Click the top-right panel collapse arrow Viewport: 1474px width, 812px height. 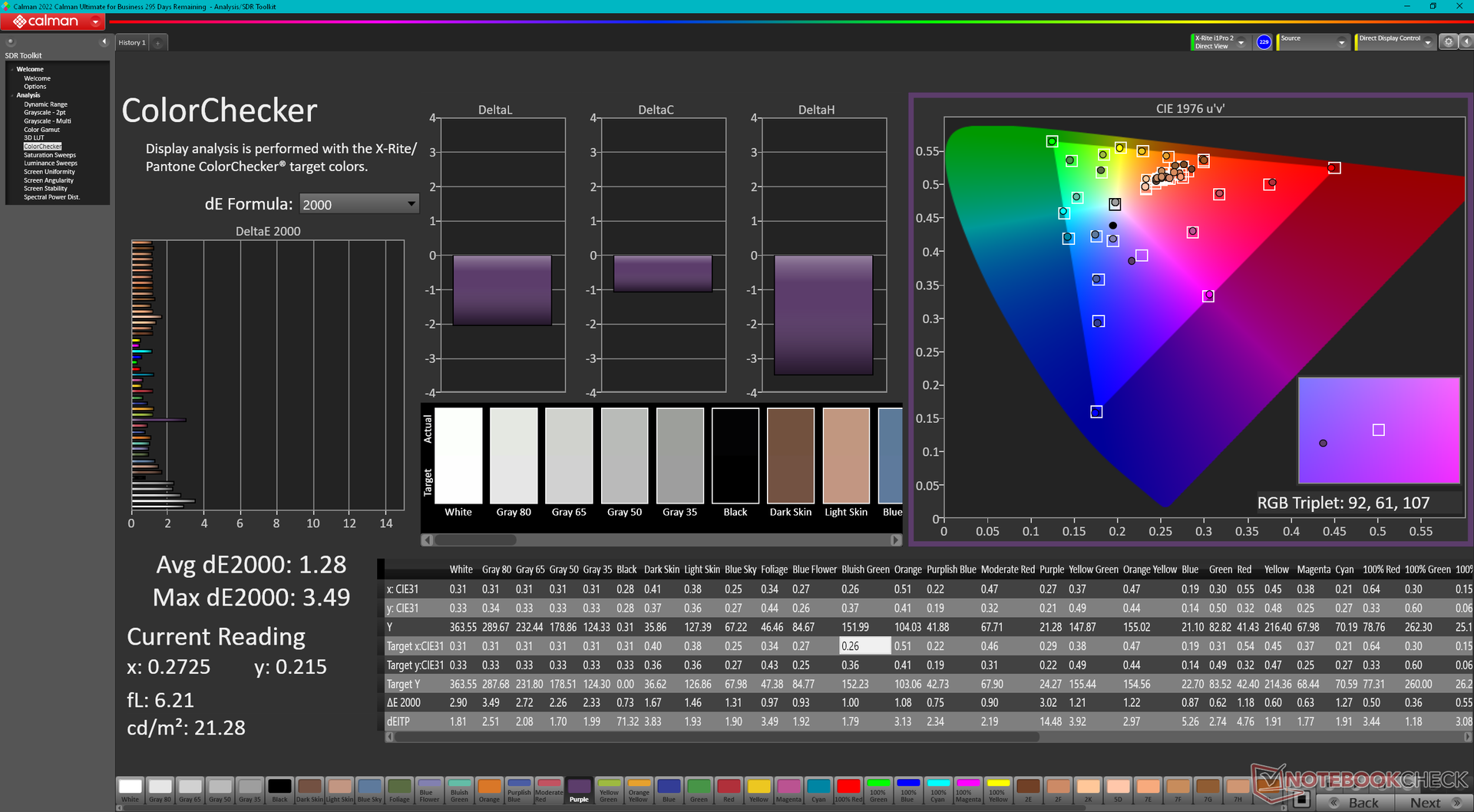1466,42
